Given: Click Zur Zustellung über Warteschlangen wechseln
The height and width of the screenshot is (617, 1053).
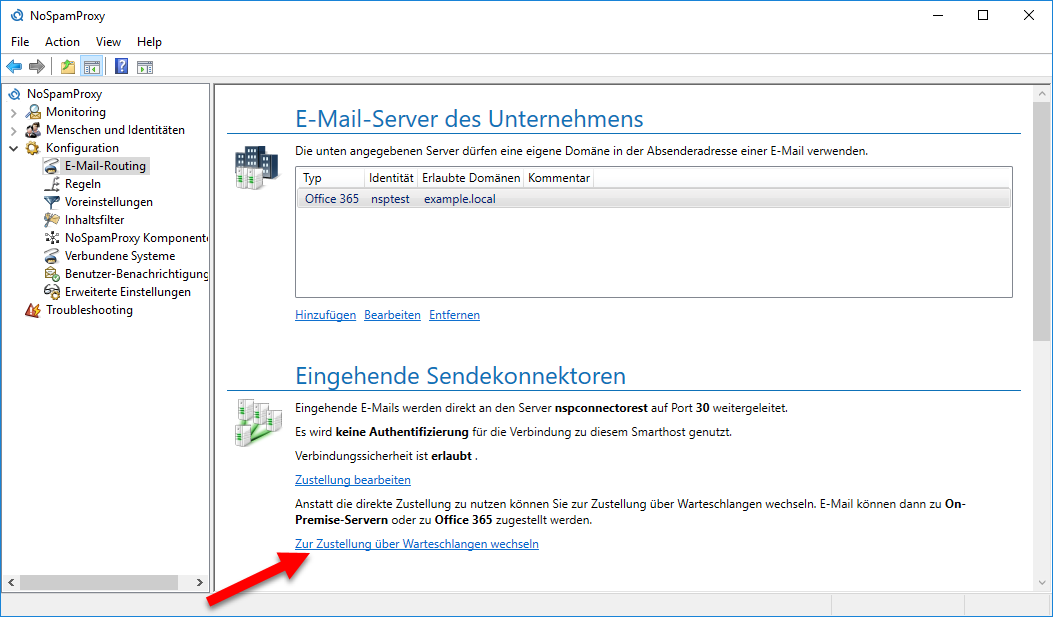Looking at the screenshot, I should [417, 544].
